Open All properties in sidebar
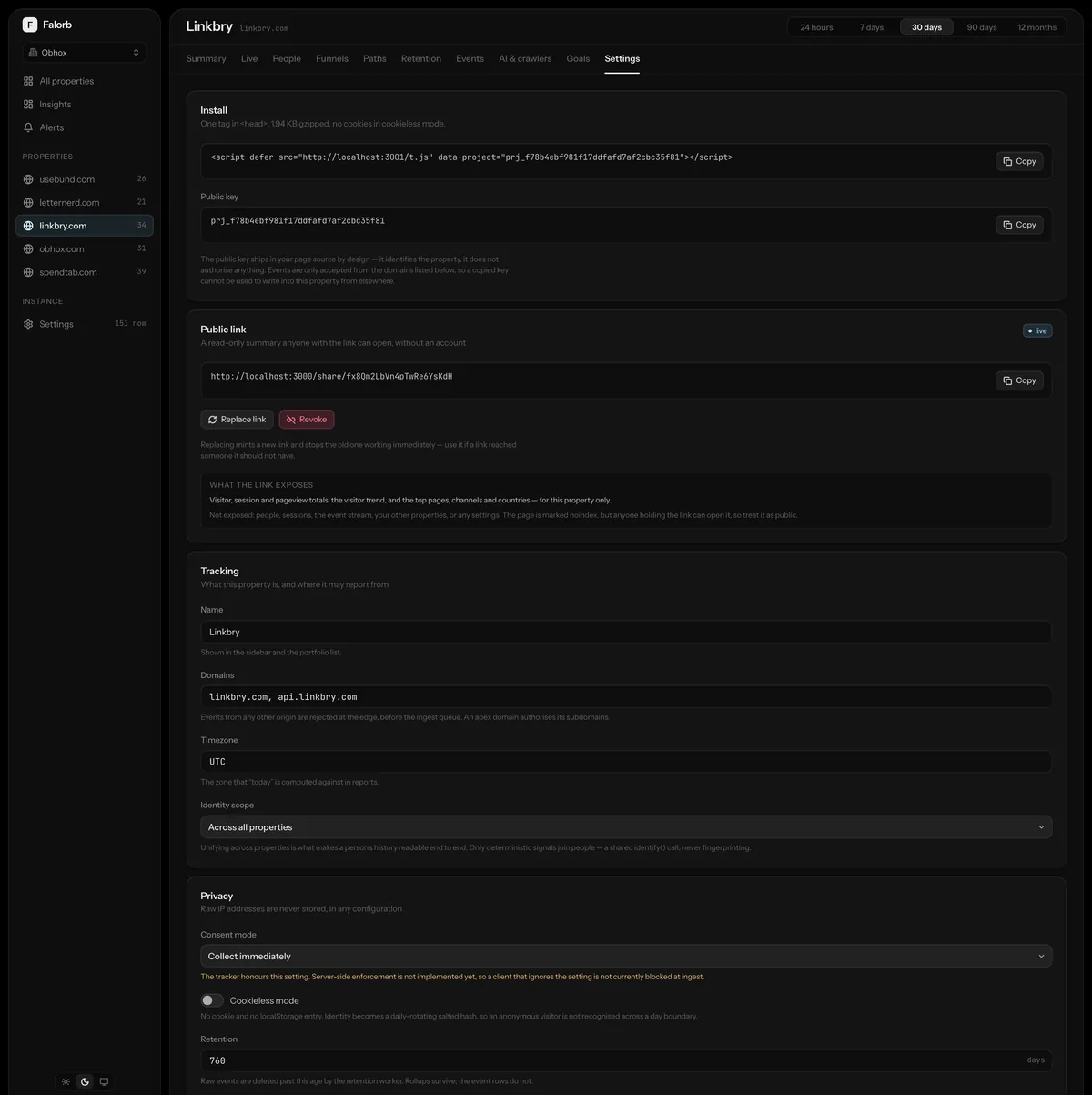The image size is (1092, 1095). pyautogui.click(x=85, y=81)
